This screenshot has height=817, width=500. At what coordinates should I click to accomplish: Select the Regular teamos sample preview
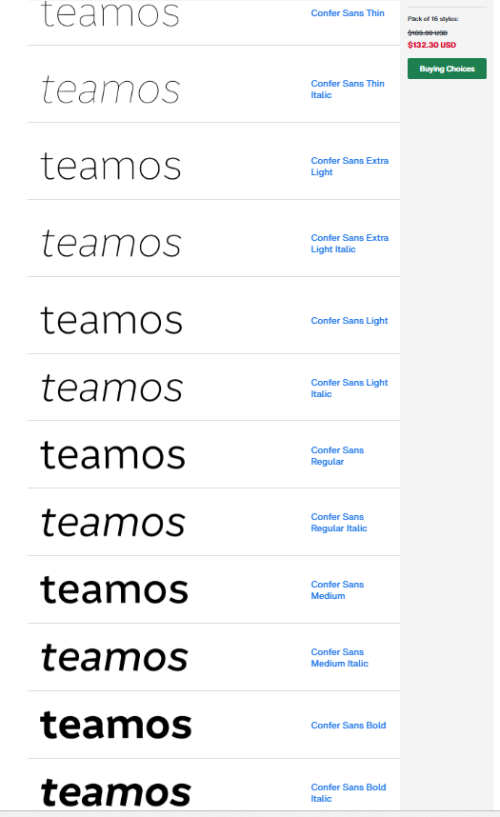[112, 455]
